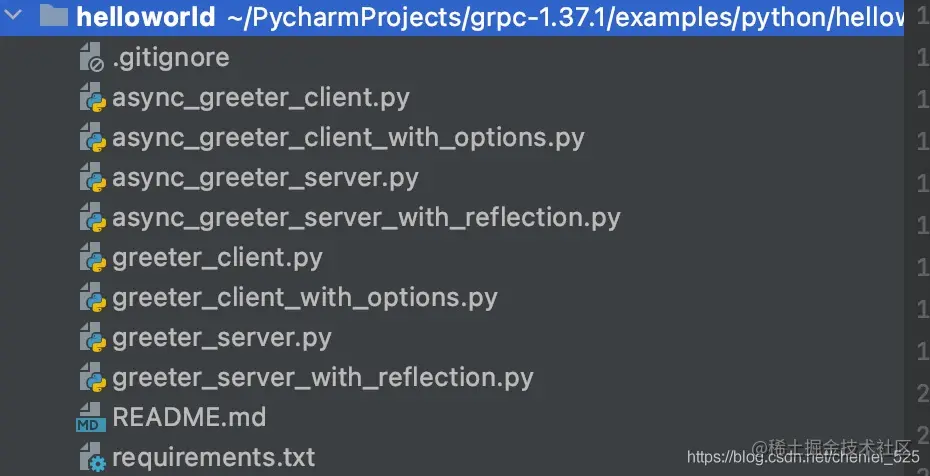The image size is (930, 476).
Task: Click the .gitignore file icon
Action: point(92,57)
